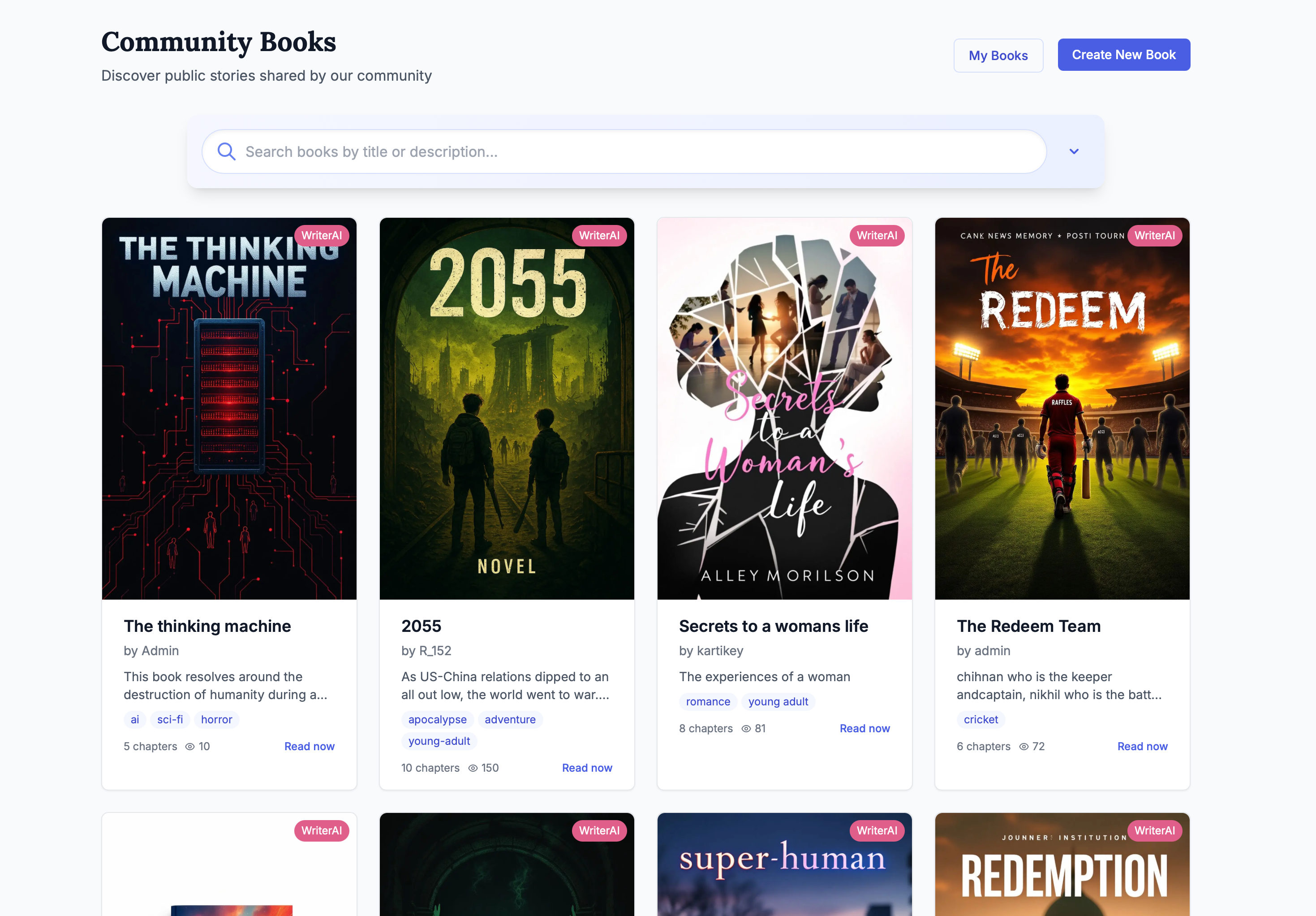Select the 'young adult' tag on Secrets
This screenshot has height=916, width=1316.
[778, 701]
